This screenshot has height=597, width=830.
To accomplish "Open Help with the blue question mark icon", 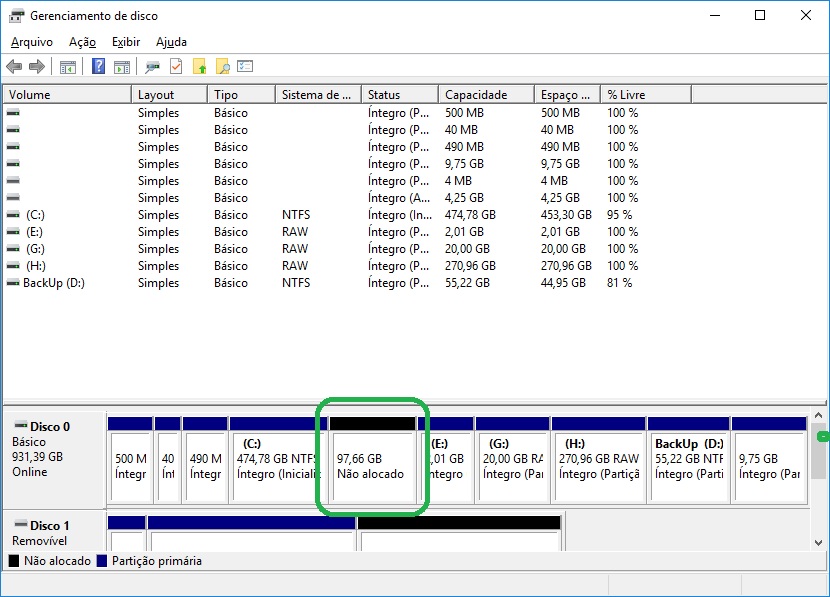I will pyautogui.click(x=98, y=67).
